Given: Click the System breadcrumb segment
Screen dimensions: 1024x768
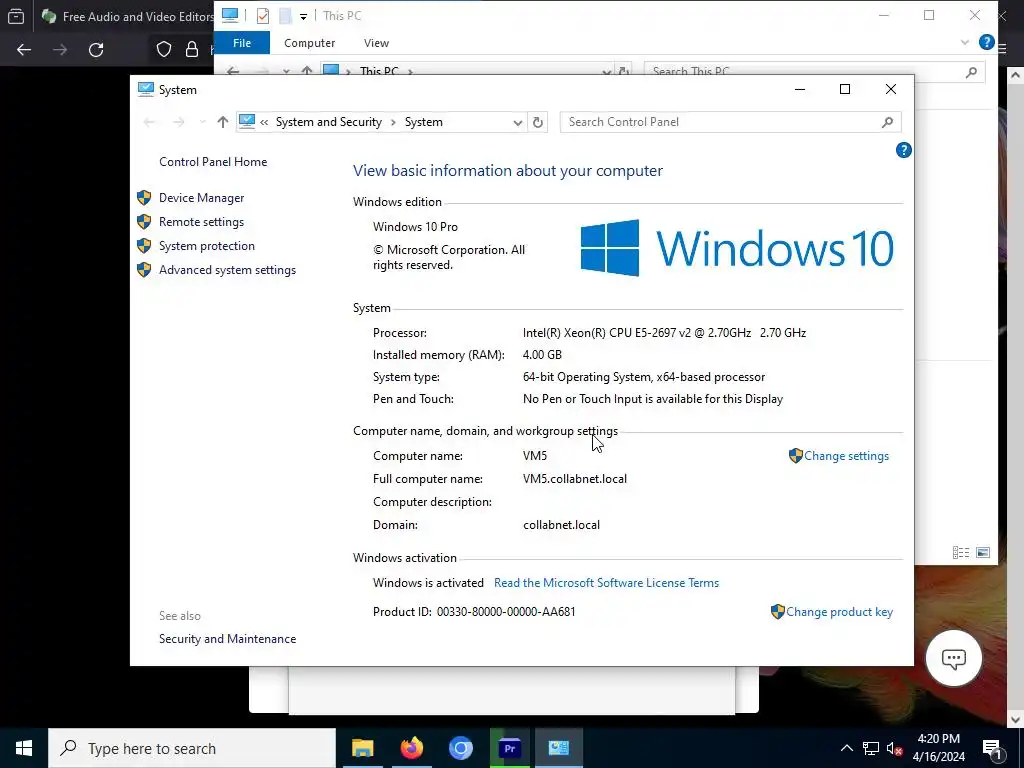Looking at the screenshot, I should tap(423, 122).
